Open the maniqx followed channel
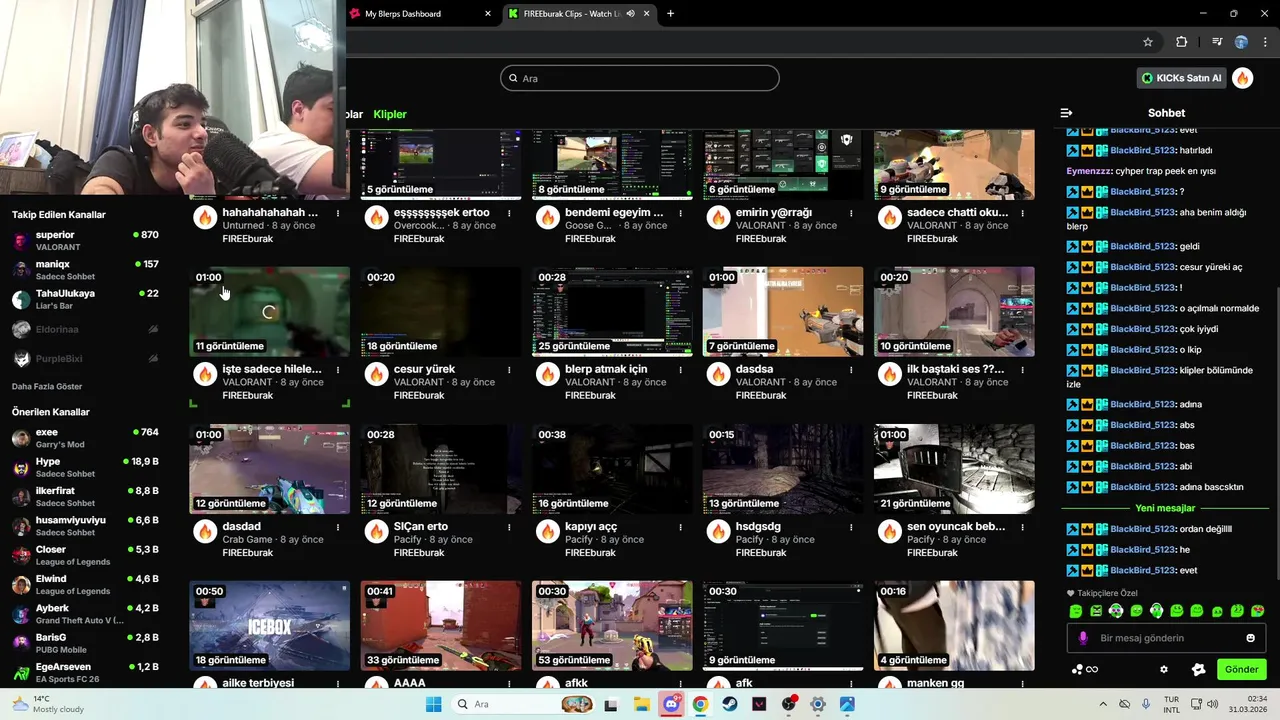This screenshot has height=720, width=1280. click(x=85, y=270)
